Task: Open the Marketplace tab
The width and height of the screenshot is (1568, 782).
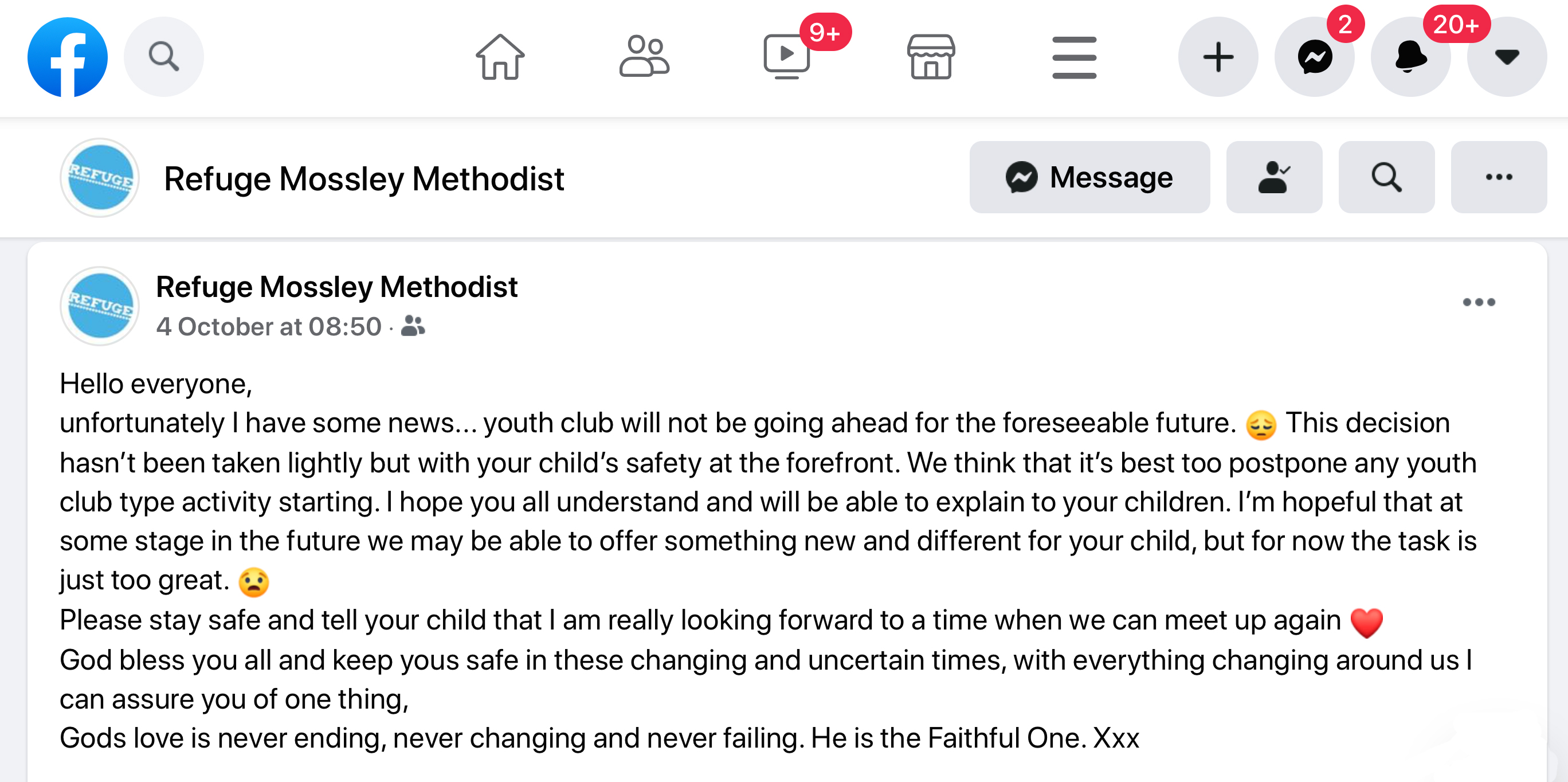Action: [x=931, y=57]
